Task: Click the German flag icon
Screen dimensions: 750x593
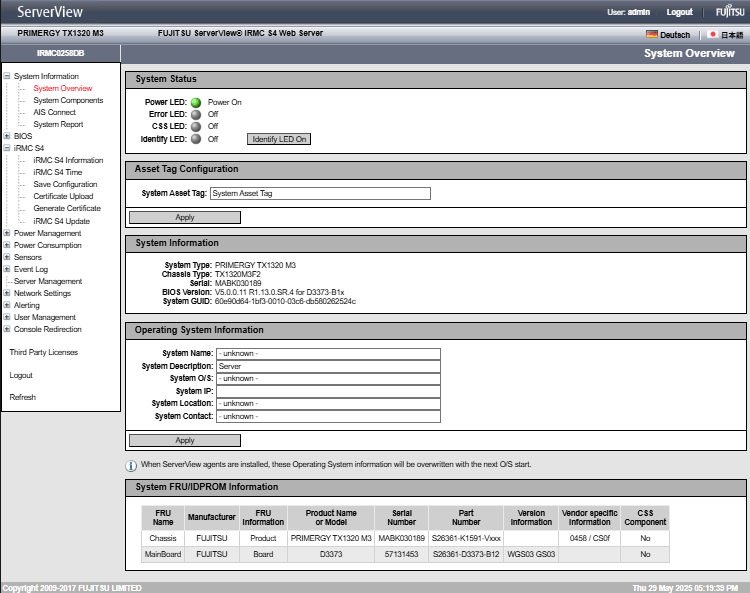Action: point(651,34)
